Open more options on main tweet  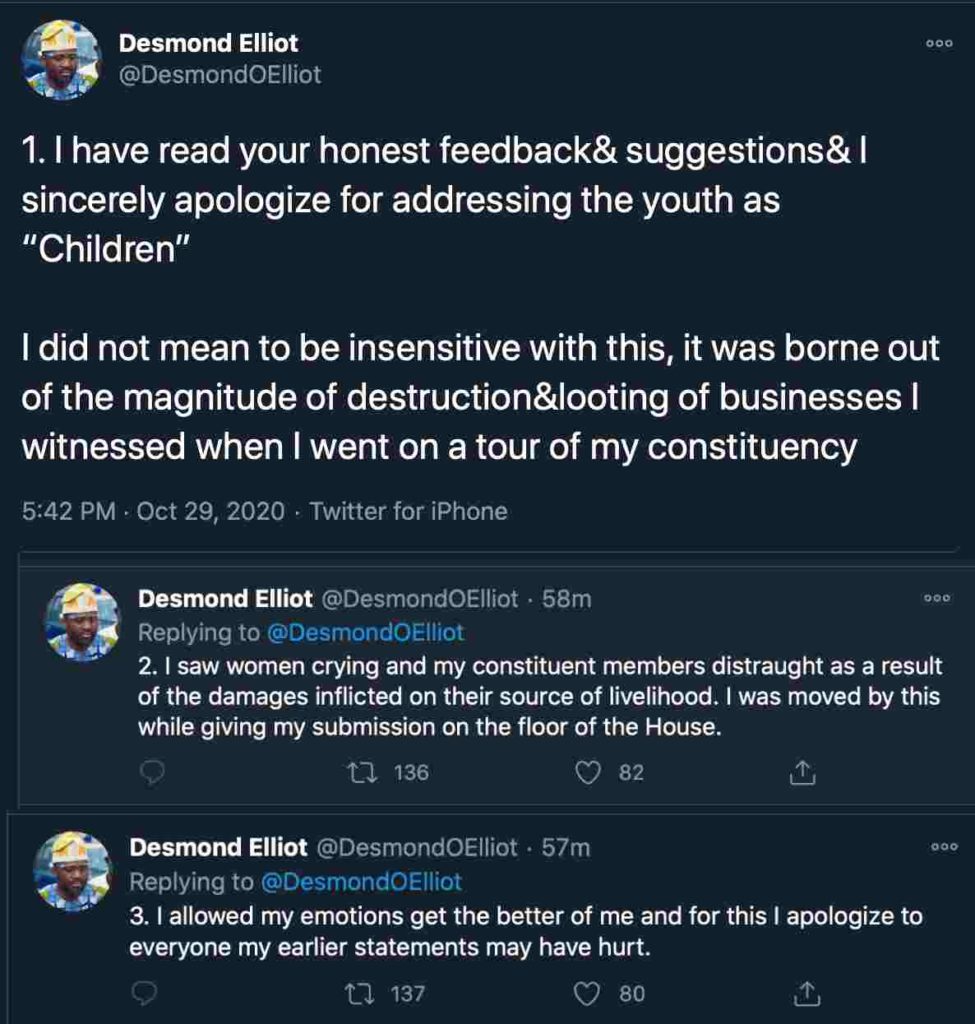tap(939, 44)
